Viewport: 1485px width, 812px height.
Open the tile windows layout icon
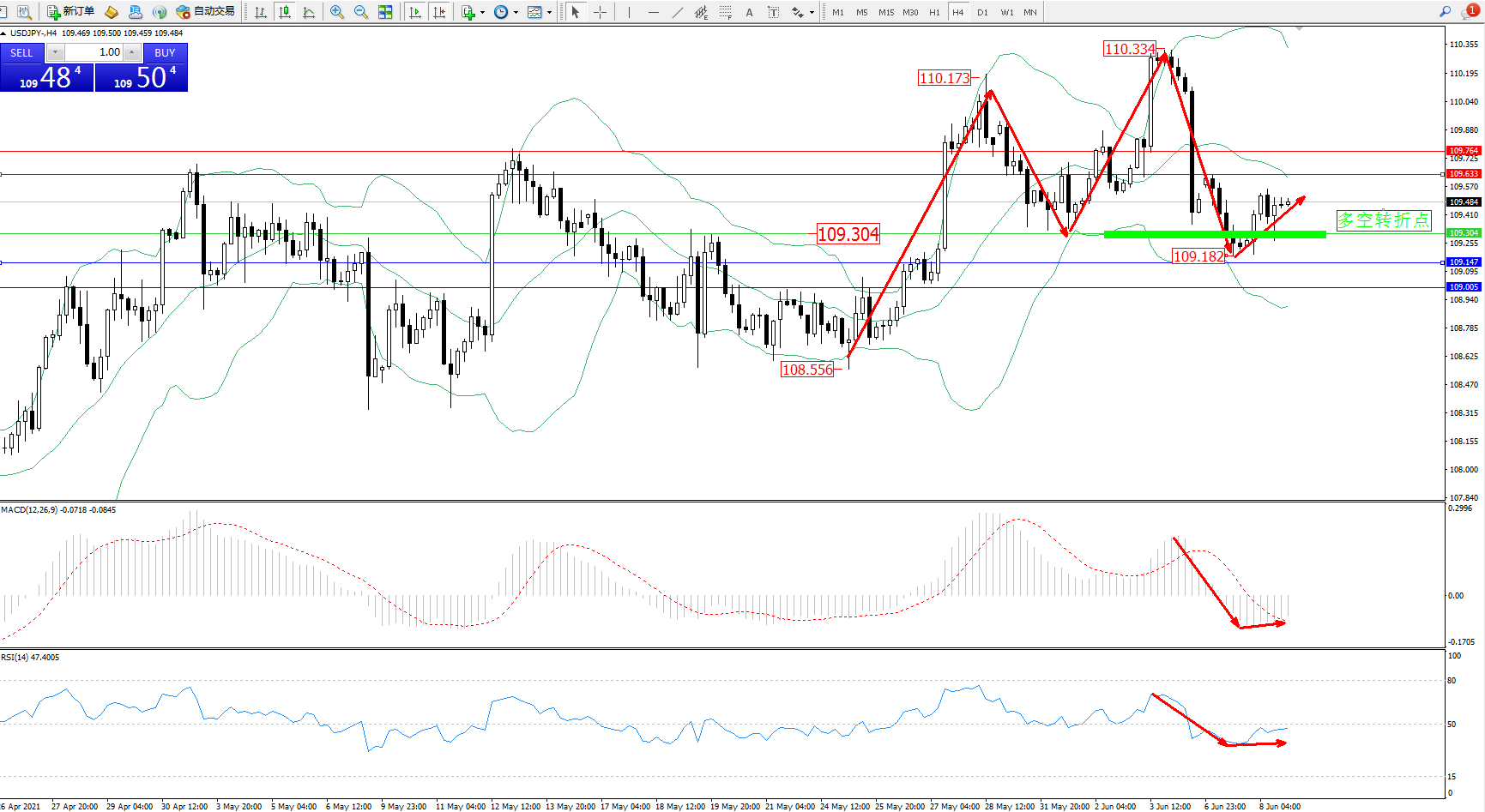click(385, 12)
